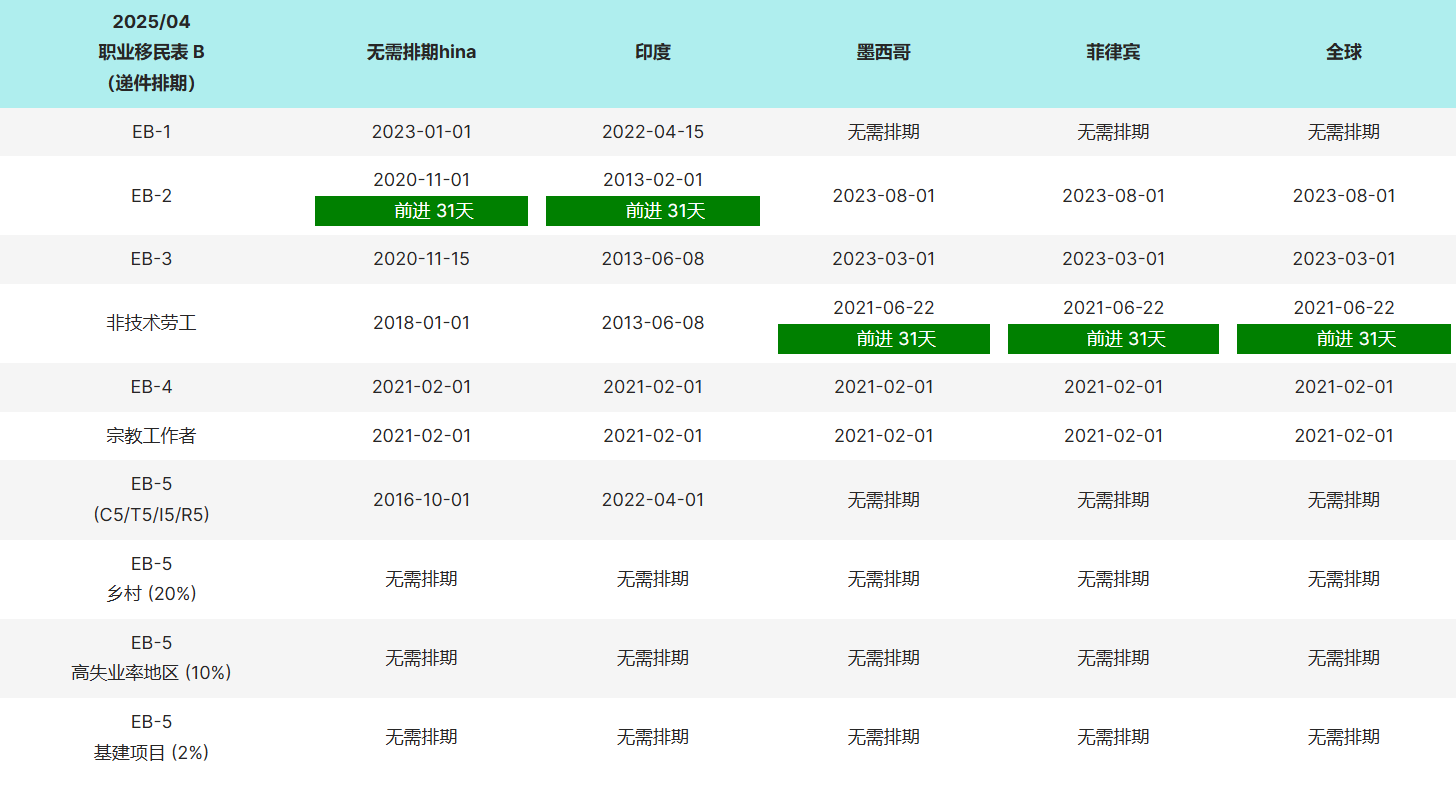Select the 墨西哥 column header
1456x800 pixels.
point(883,52)
